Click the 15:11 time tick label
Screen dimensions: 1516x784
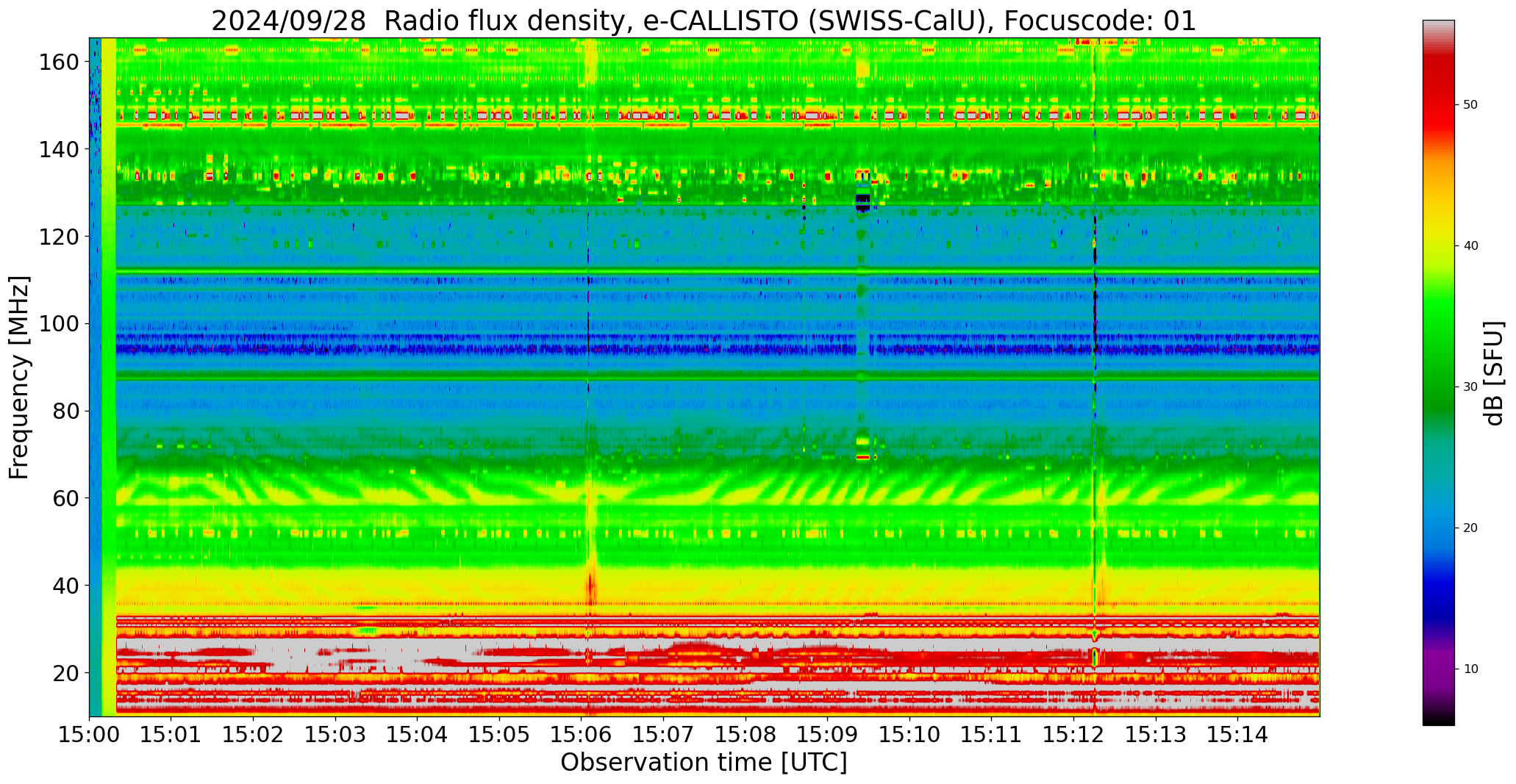[991, 734]
